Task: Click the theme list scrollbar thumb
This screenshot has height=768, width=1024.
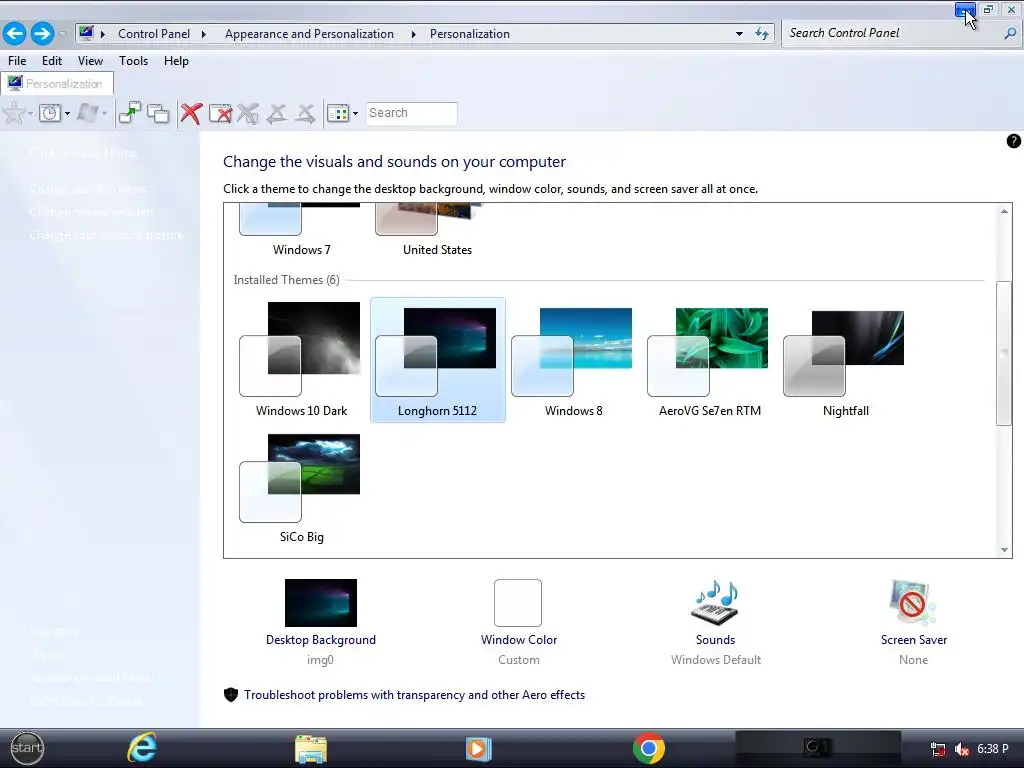Action: coord(1004,353)
